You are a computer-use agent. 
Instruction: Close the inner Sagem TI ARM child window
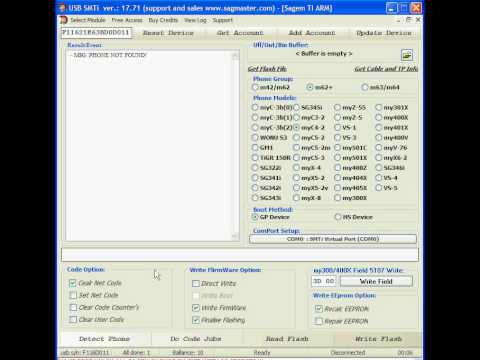[418, 20]
